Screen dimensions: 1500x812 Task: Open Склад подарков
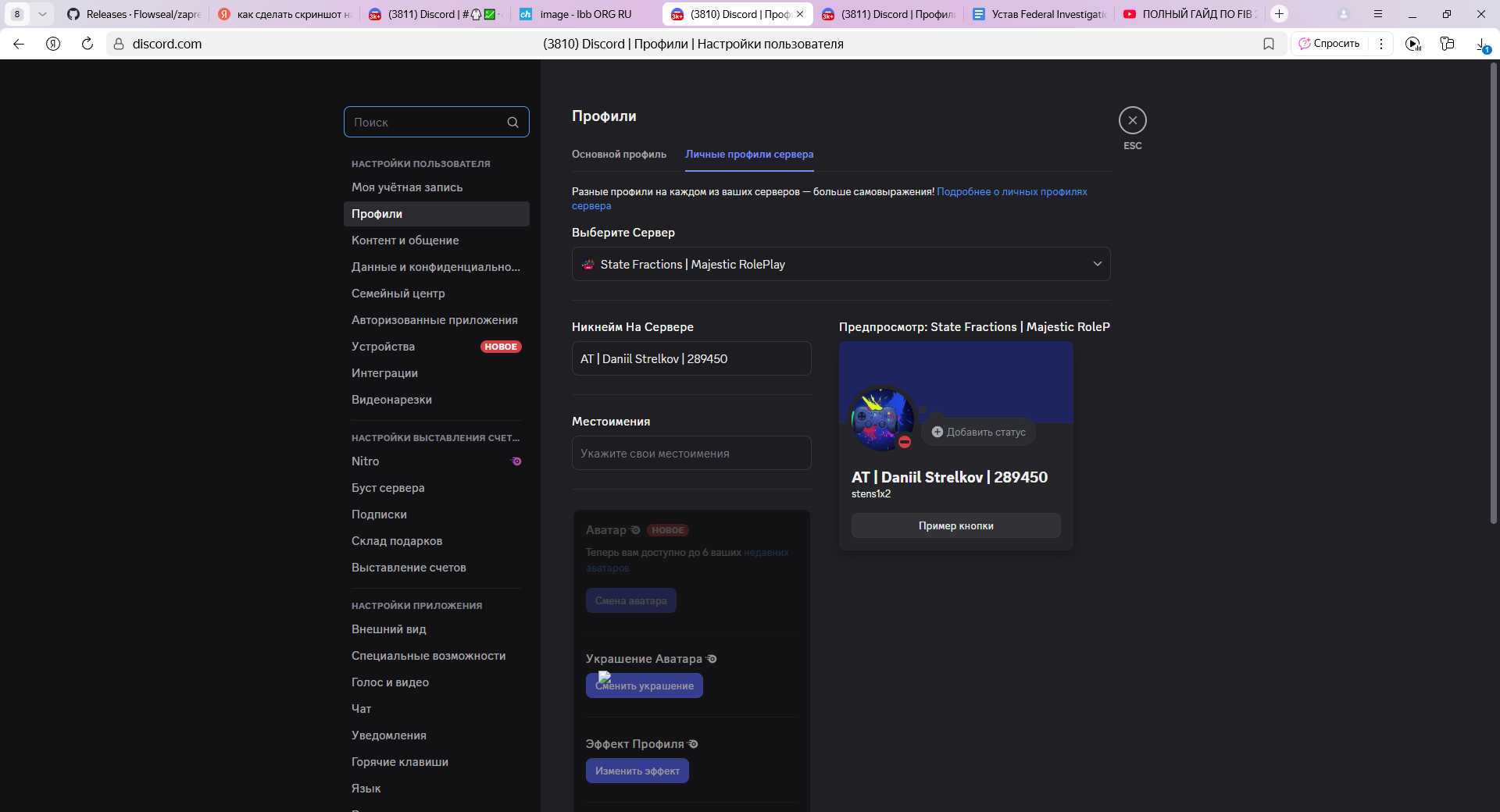coord(436,541)
